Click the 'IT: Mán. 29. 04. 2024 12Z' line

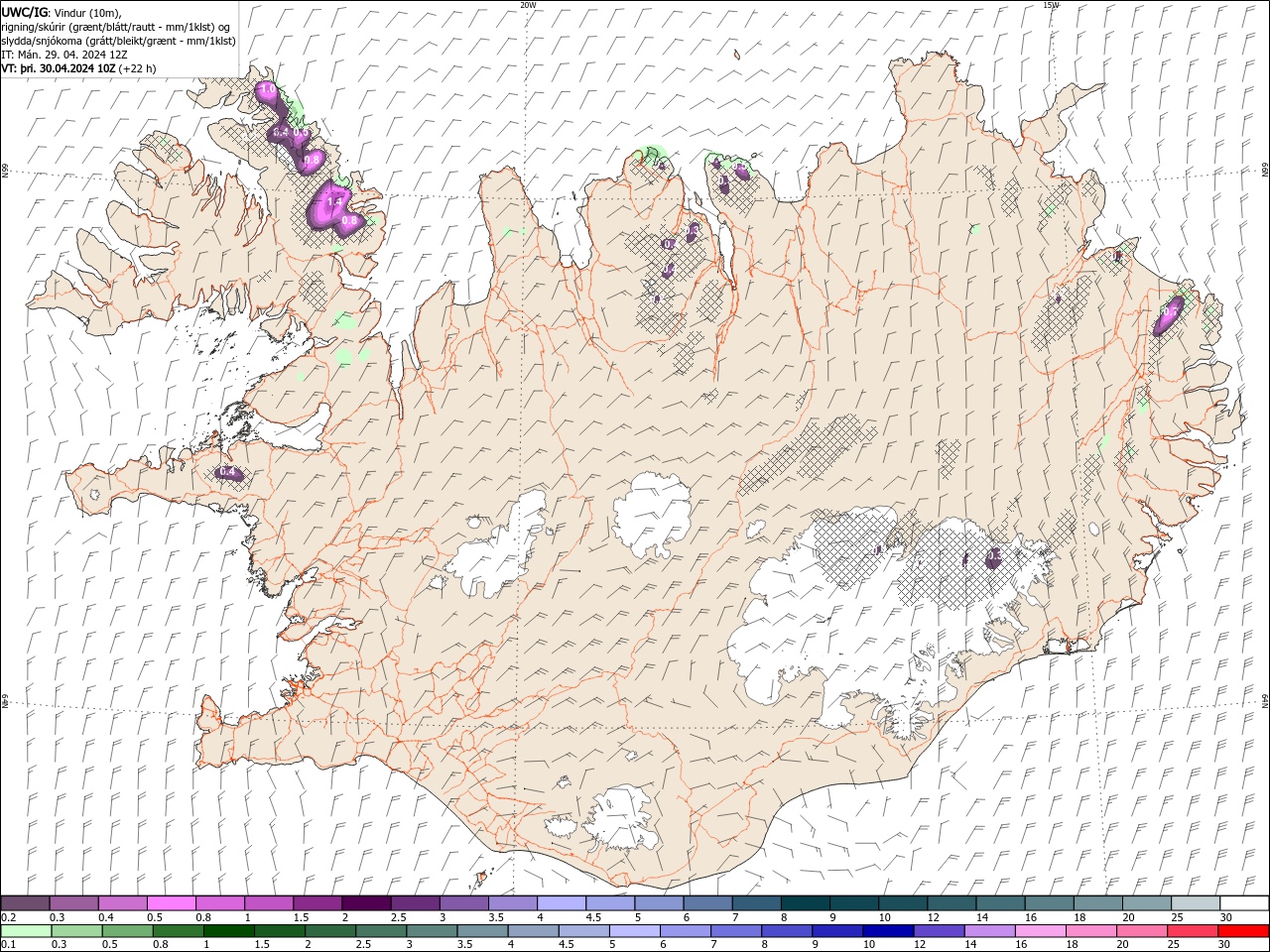tap(64, 55)
